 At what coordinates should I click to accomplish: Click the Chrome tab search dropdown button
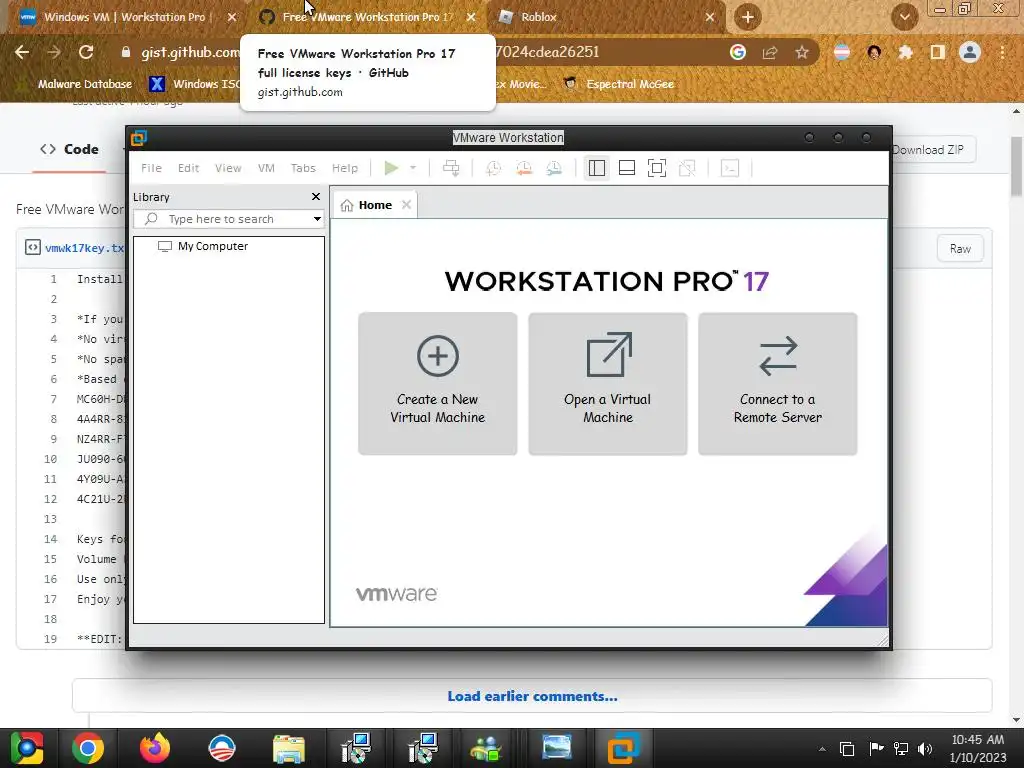(904, 17)
